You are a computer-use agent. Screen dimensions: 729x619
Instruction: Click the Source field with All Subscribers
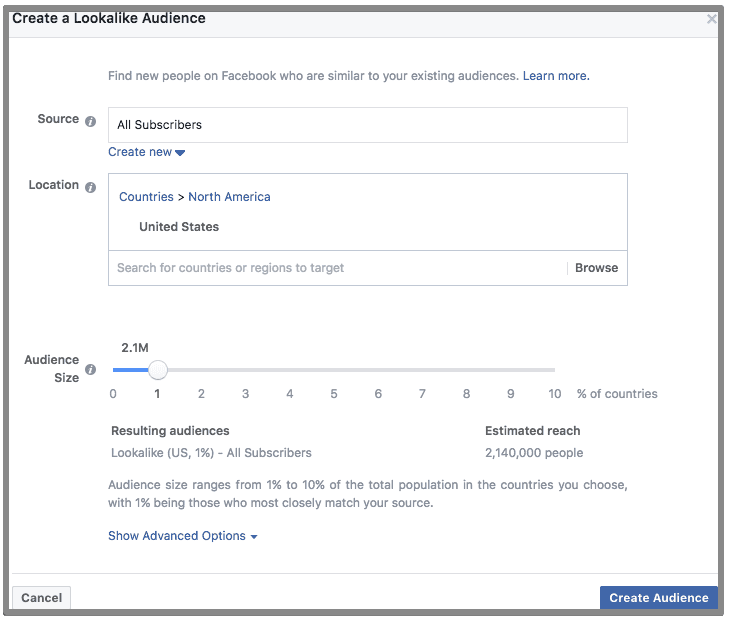click(367, 125)
